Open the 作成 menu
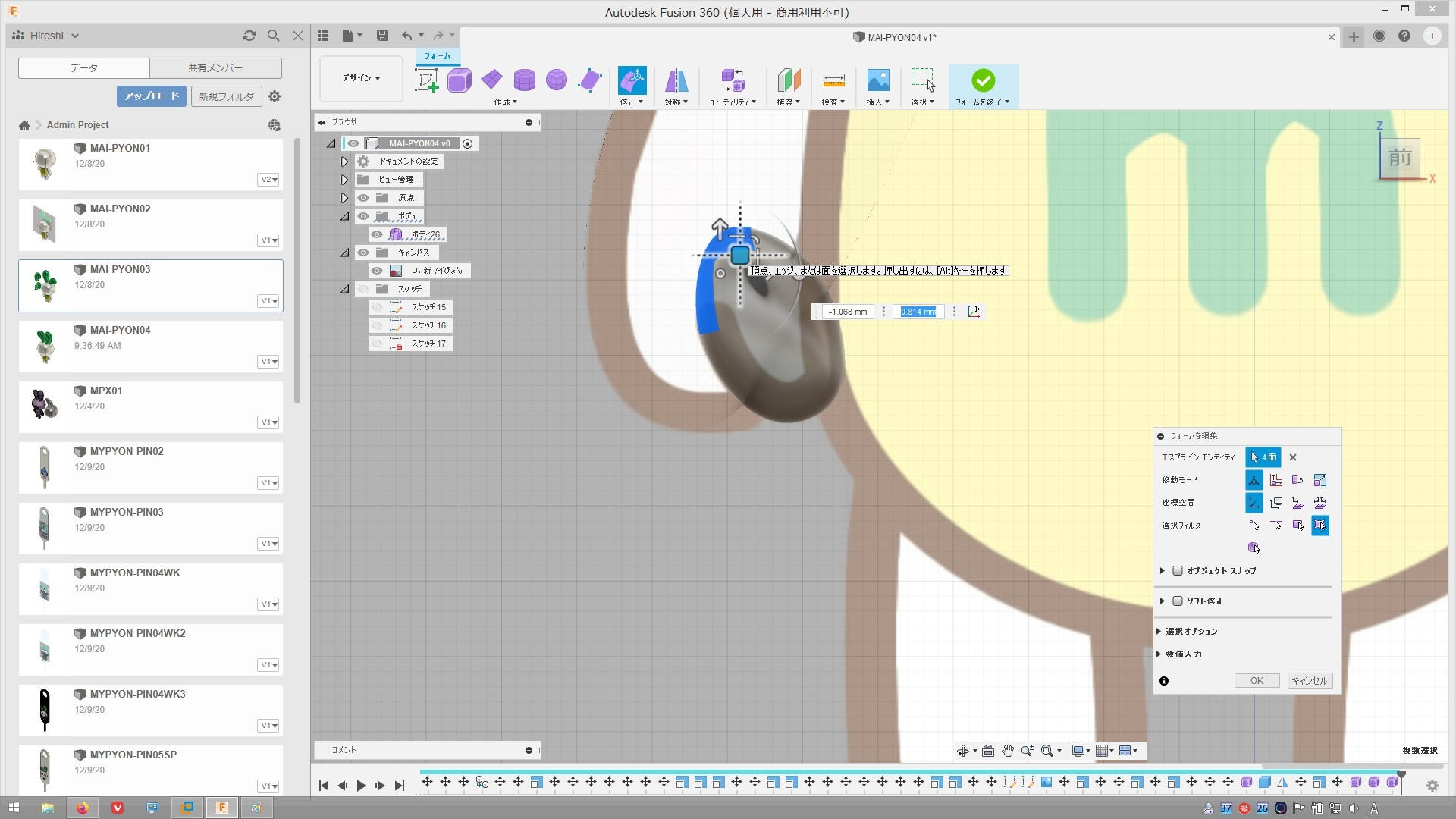 pos(505,102)
